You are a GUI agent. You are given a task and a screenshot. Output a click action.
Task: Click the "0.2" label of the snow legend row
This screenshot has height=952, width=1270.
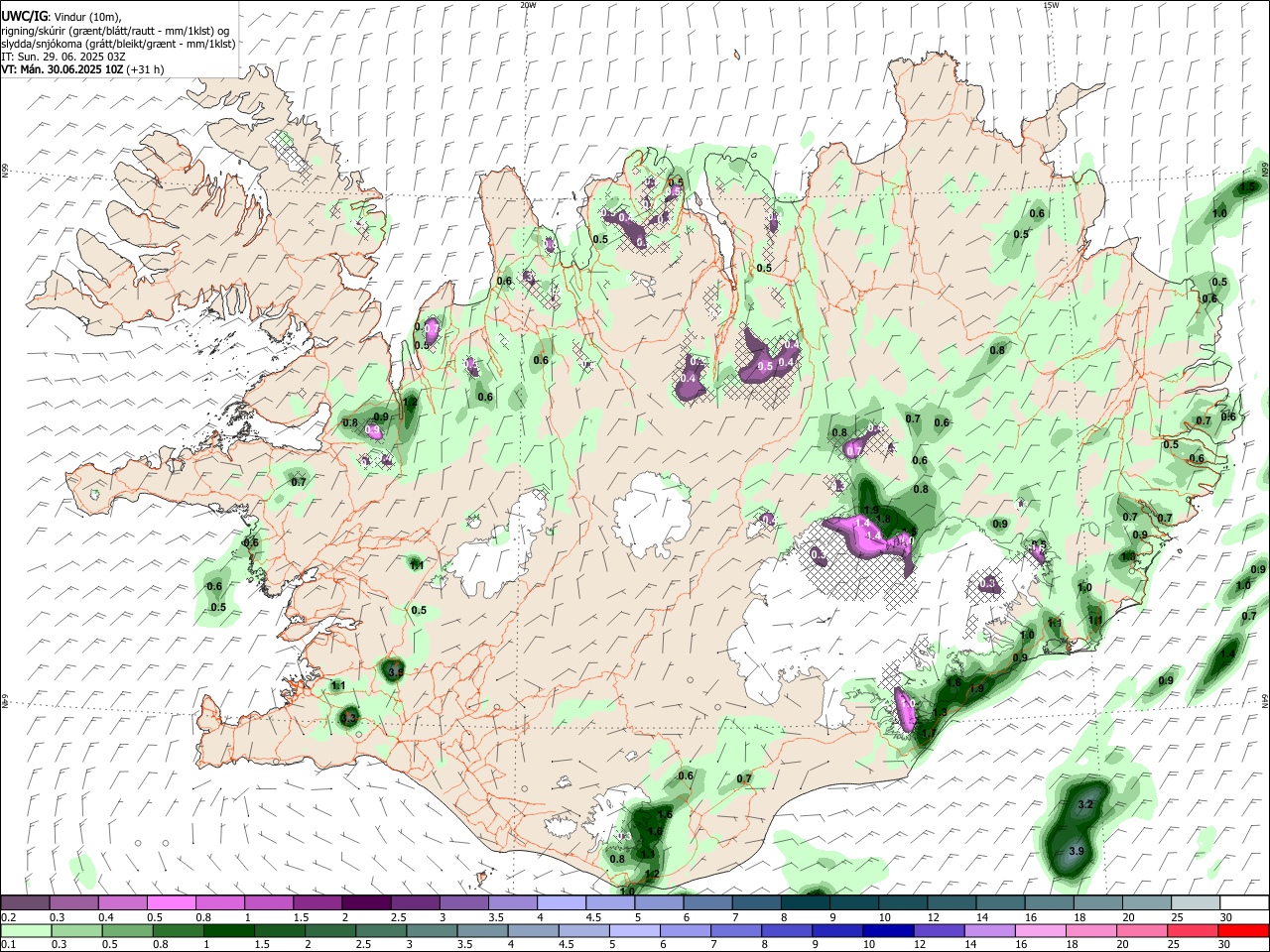pos(8,917)
